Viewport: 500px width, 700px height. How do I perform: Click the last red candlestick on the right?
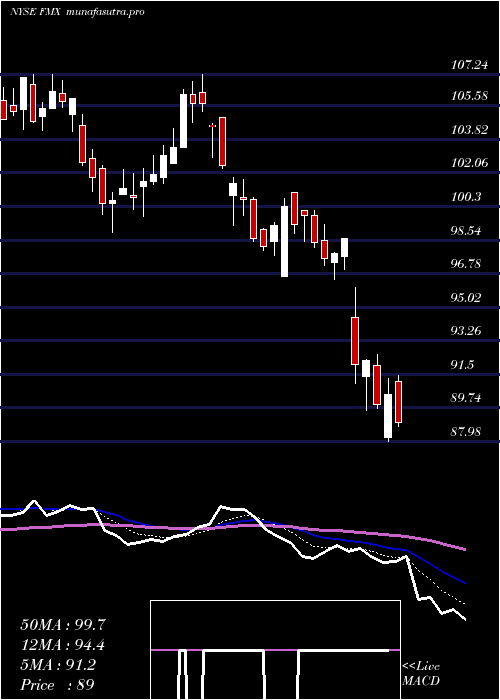tap(399, 401)
